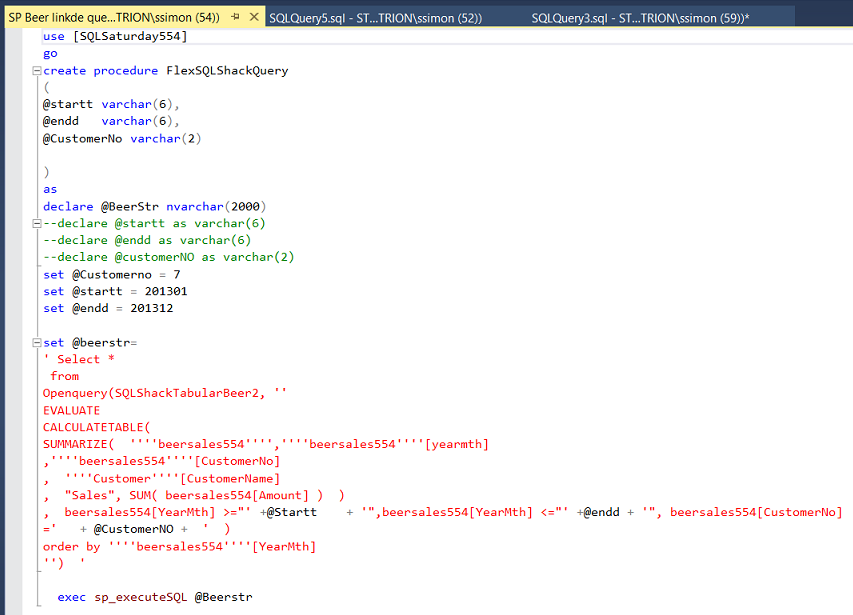The image size is (853, 615).
Task: Click @Startt variable in filter line
Action: pos(292,512)
